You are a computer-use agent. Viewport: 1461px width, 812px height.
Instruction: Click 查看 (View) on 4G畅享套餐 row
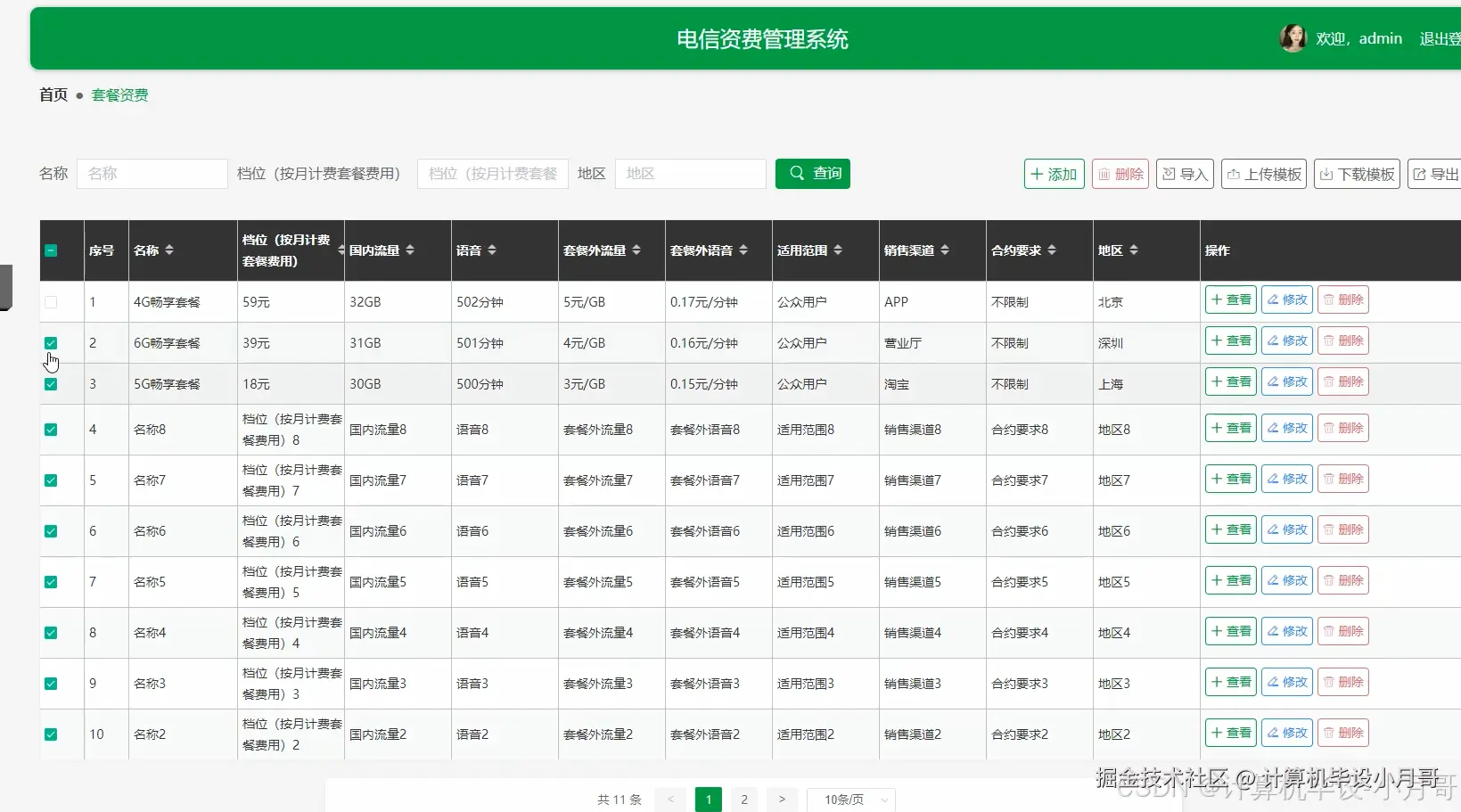tap(1229, 299)
